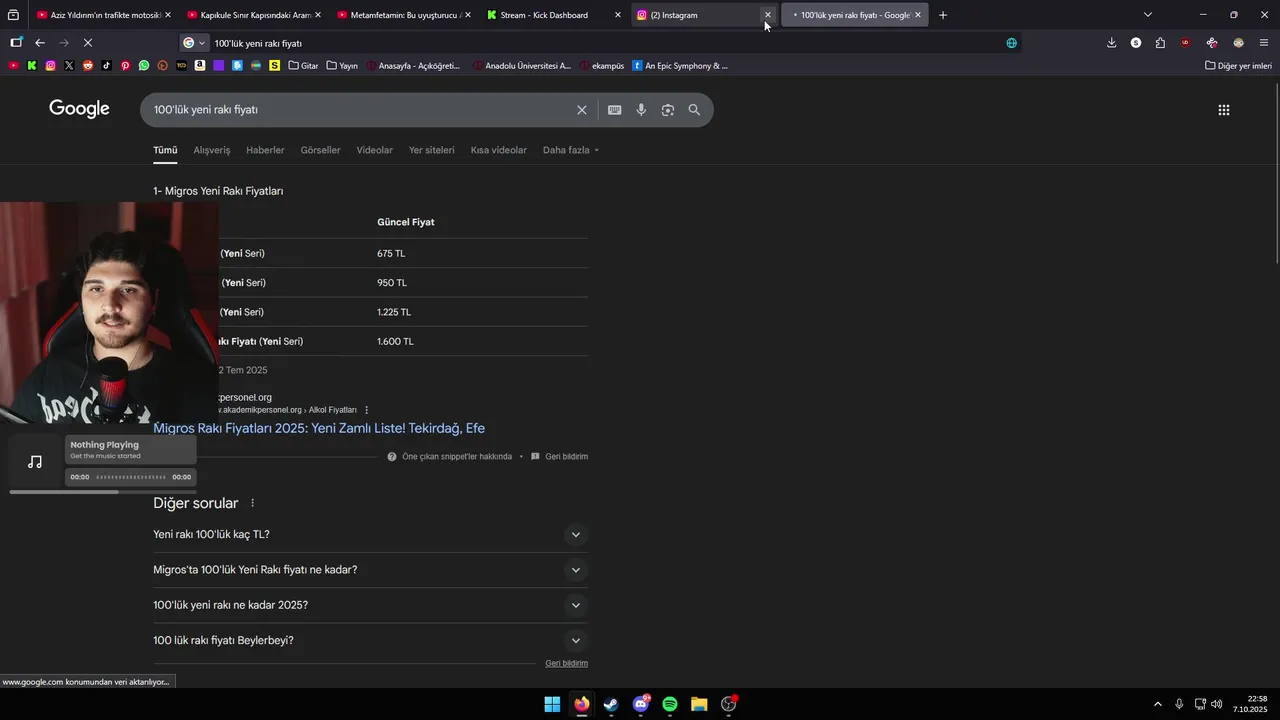Stop loading the page
The height and width of the screenshot is (720, 1280).
[x=88, y=43]
